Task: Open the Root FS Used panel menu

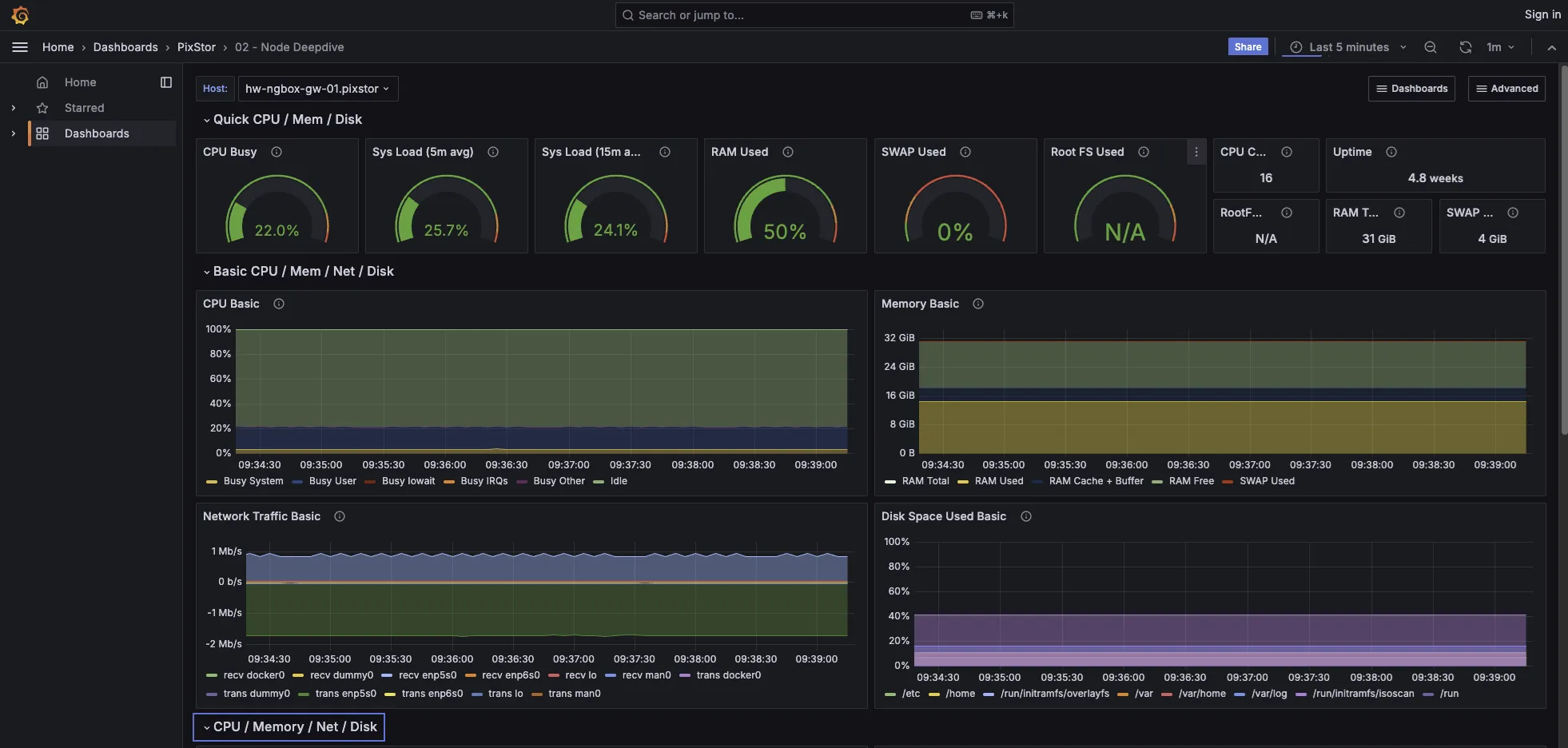Action: click(x=1196, y=152)
